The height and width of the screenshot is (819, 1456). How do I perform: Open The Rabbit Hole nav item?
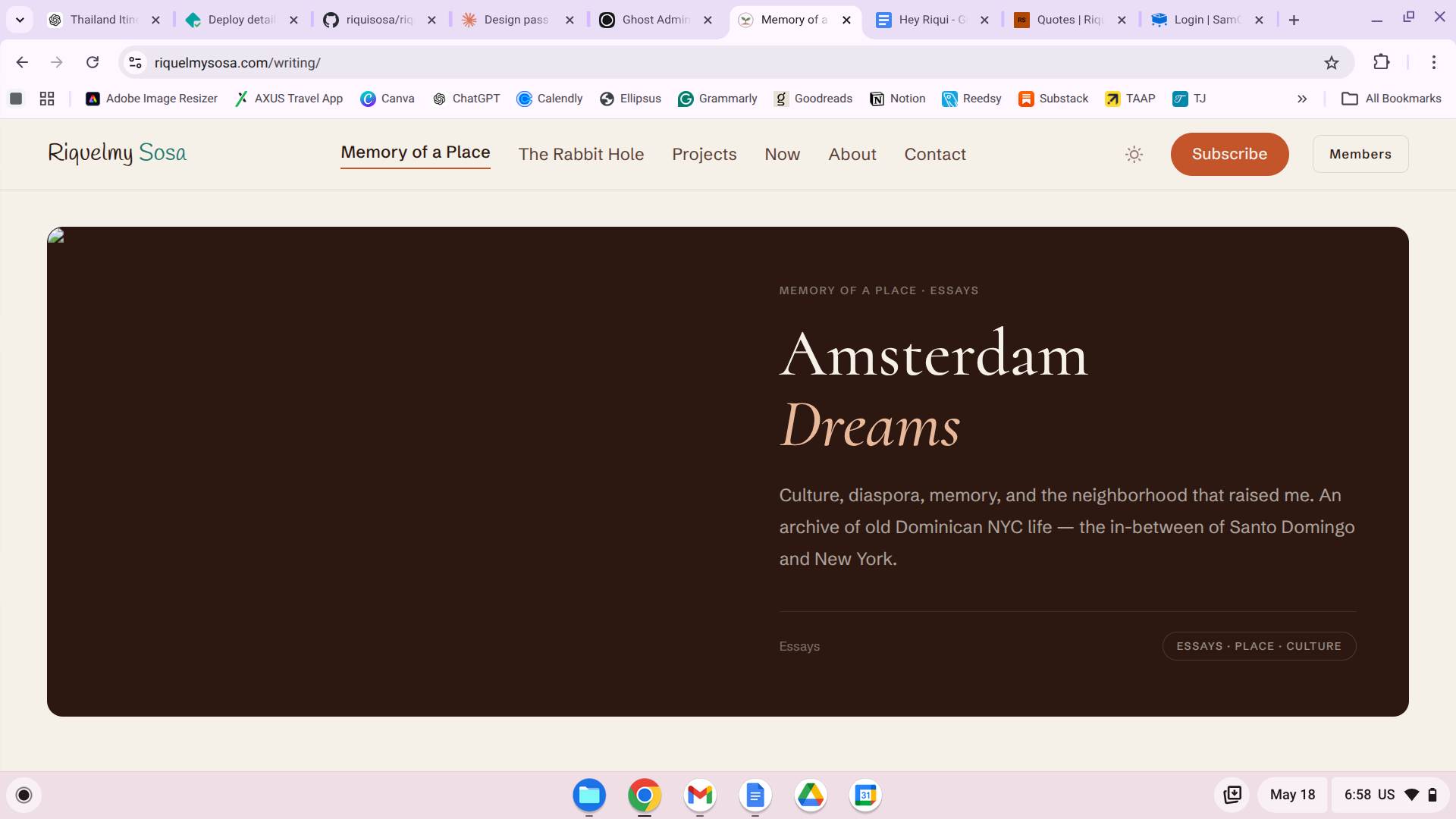click(x=581, y=155)
